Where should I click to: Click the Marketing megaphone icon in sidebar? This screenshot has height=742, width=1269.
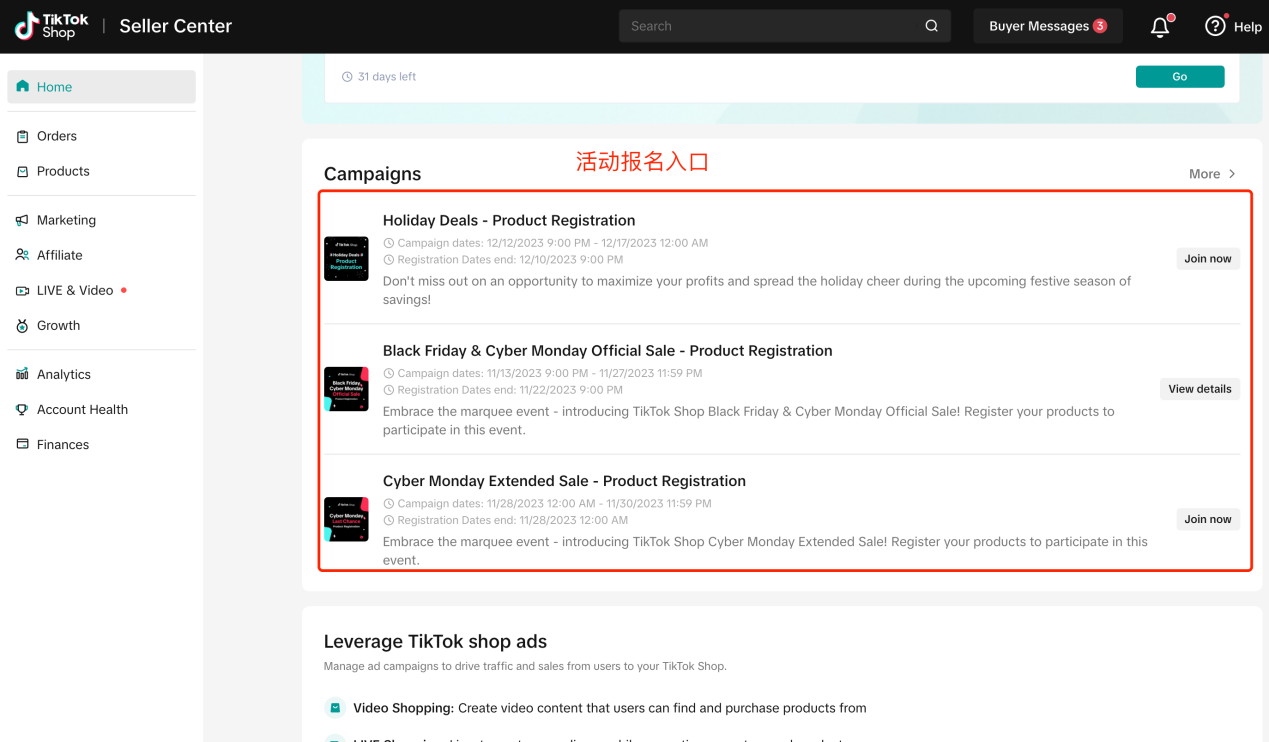22,220
